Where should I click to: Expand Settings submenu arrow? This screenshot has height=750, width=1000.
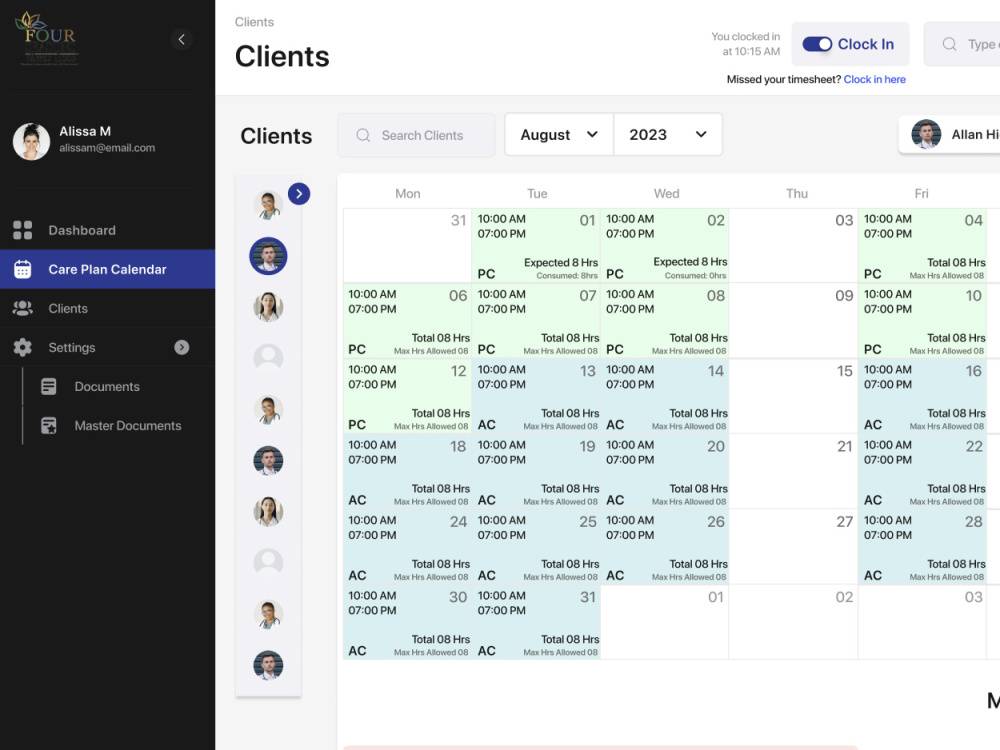(182, 348)
